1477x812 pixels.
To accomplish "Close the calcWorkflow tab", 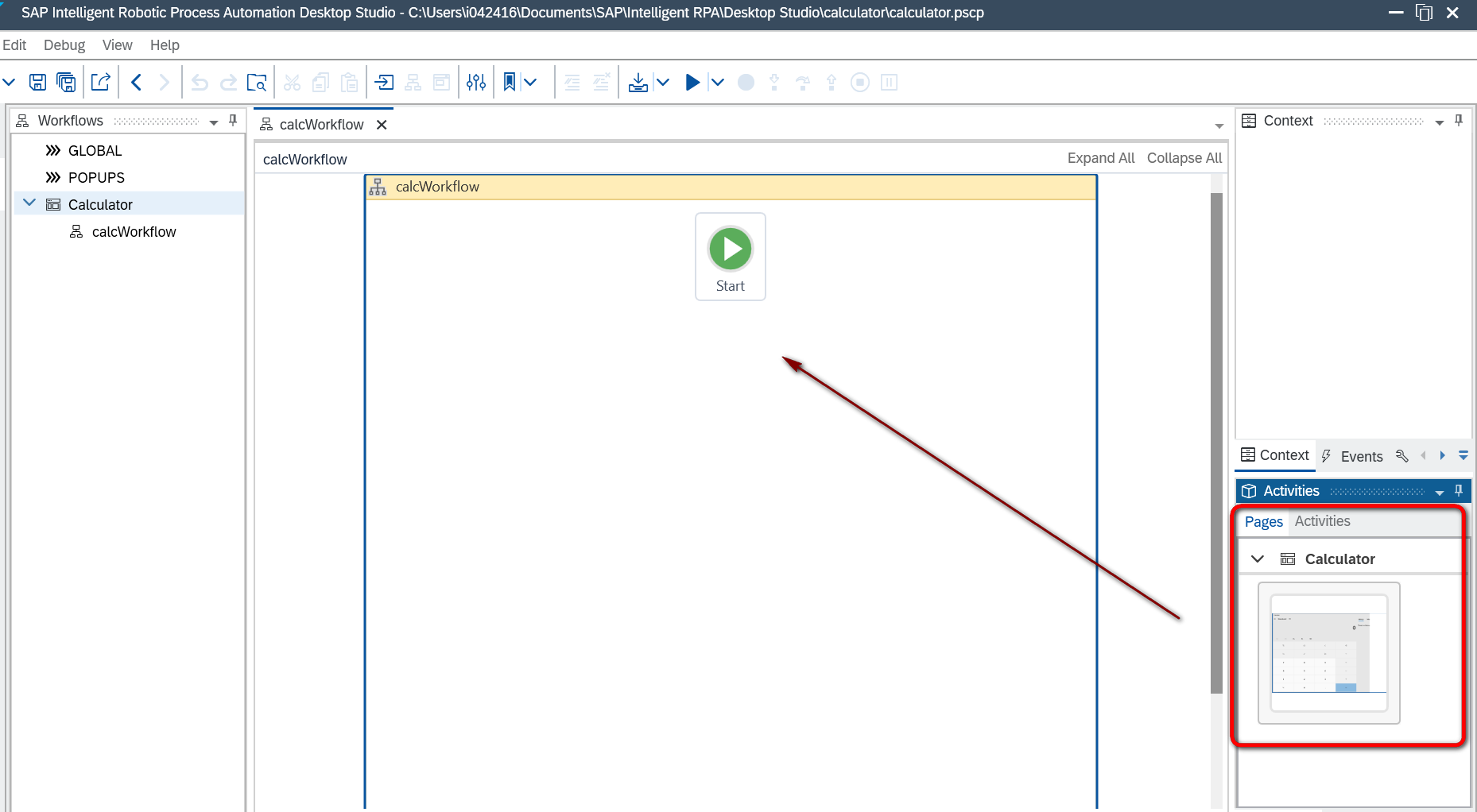I will pos(382,125).
